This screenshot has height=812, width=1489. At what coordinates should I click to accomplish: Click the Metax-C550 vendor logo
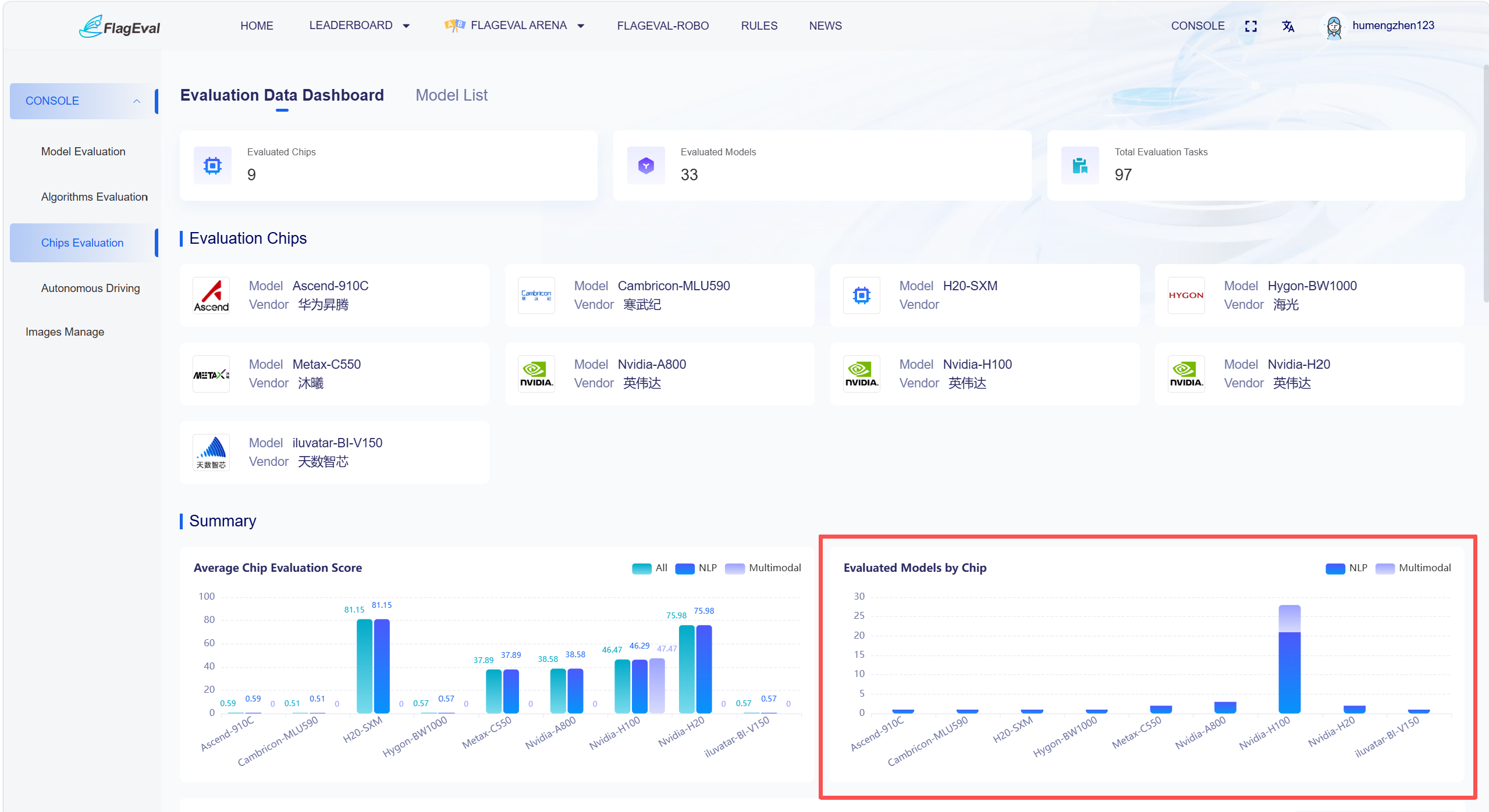click(211, 374)
